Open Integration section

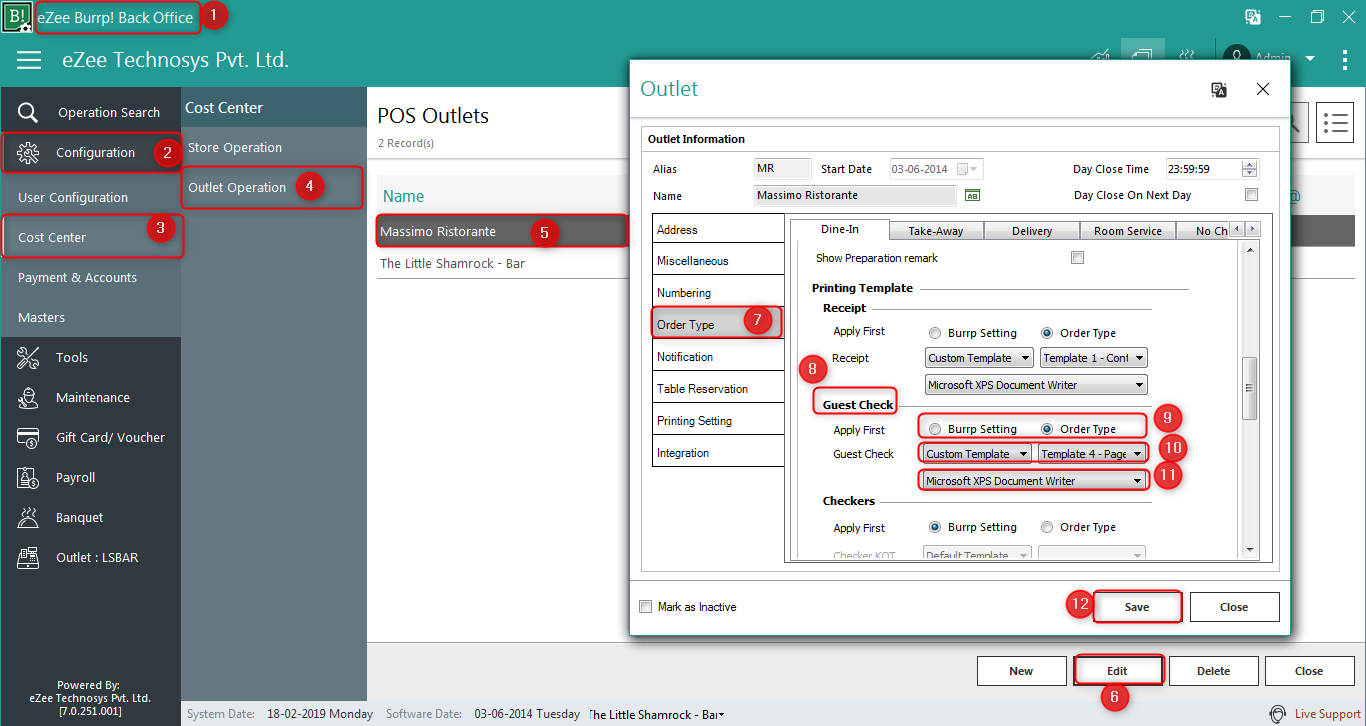pyautogui.click(x=718, y=452)
